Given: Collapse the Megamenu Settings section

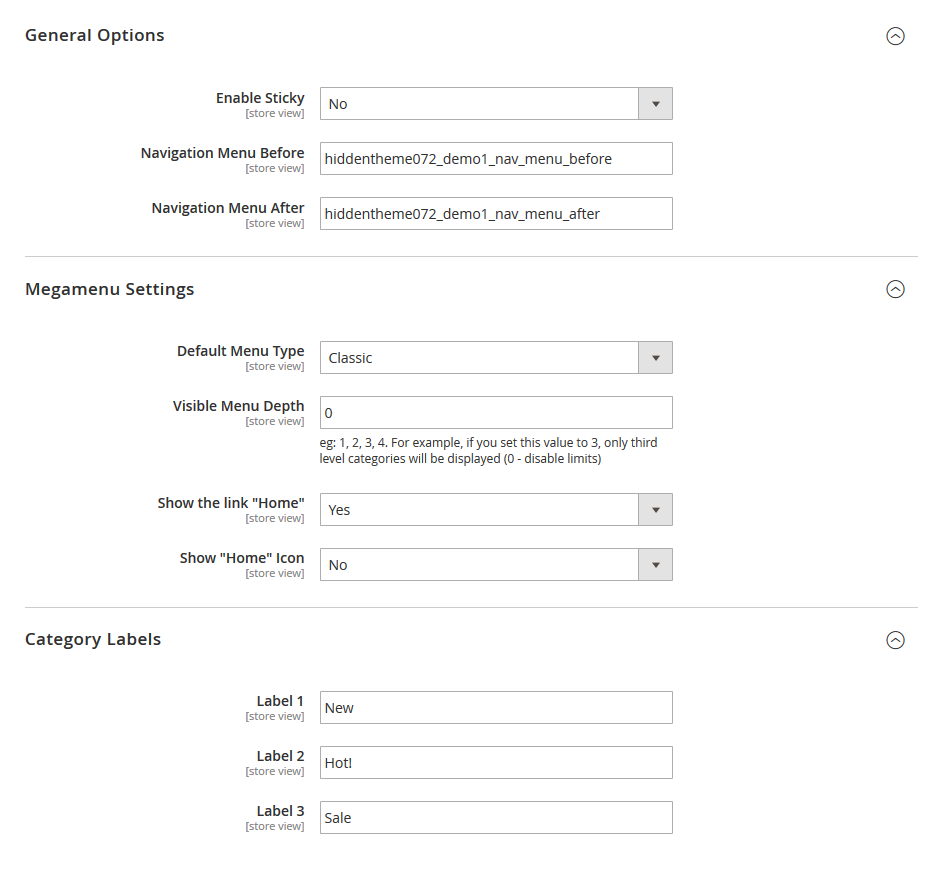Looking at the screenshot, I should [896, 289].
